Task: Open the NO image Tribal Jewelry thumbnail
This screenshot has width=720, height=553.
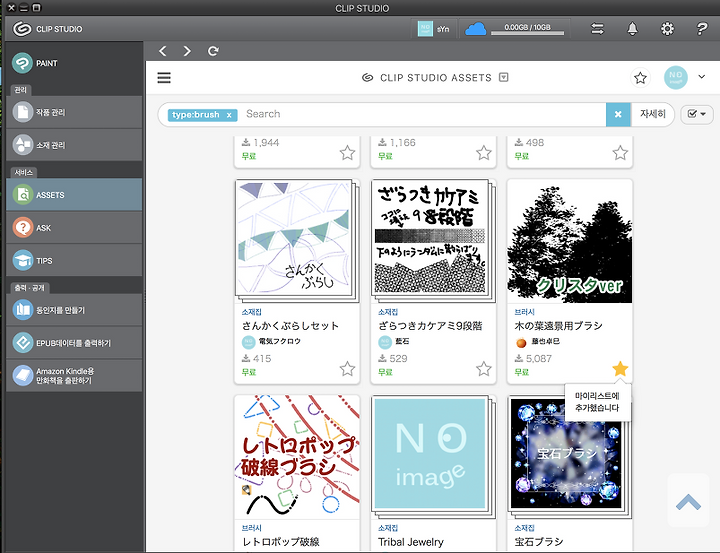Action: coord(433,457)
